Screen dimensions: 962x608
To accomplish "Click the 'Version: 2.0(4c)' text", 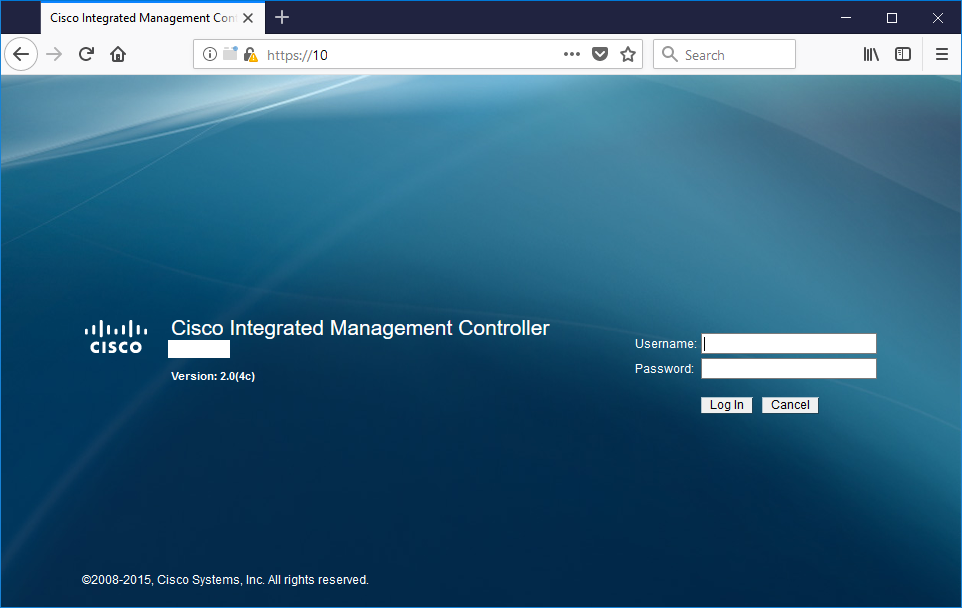I will point(213,376).
